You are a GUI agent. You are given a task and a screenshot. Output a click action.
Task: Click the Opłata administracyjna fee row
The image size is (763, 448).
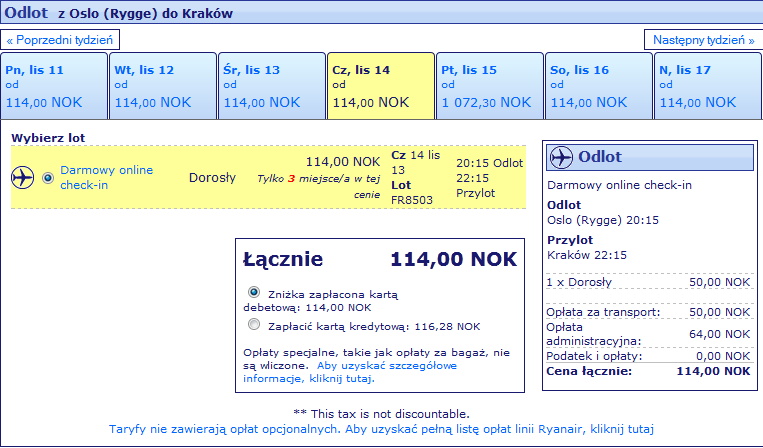click(648, 334)
